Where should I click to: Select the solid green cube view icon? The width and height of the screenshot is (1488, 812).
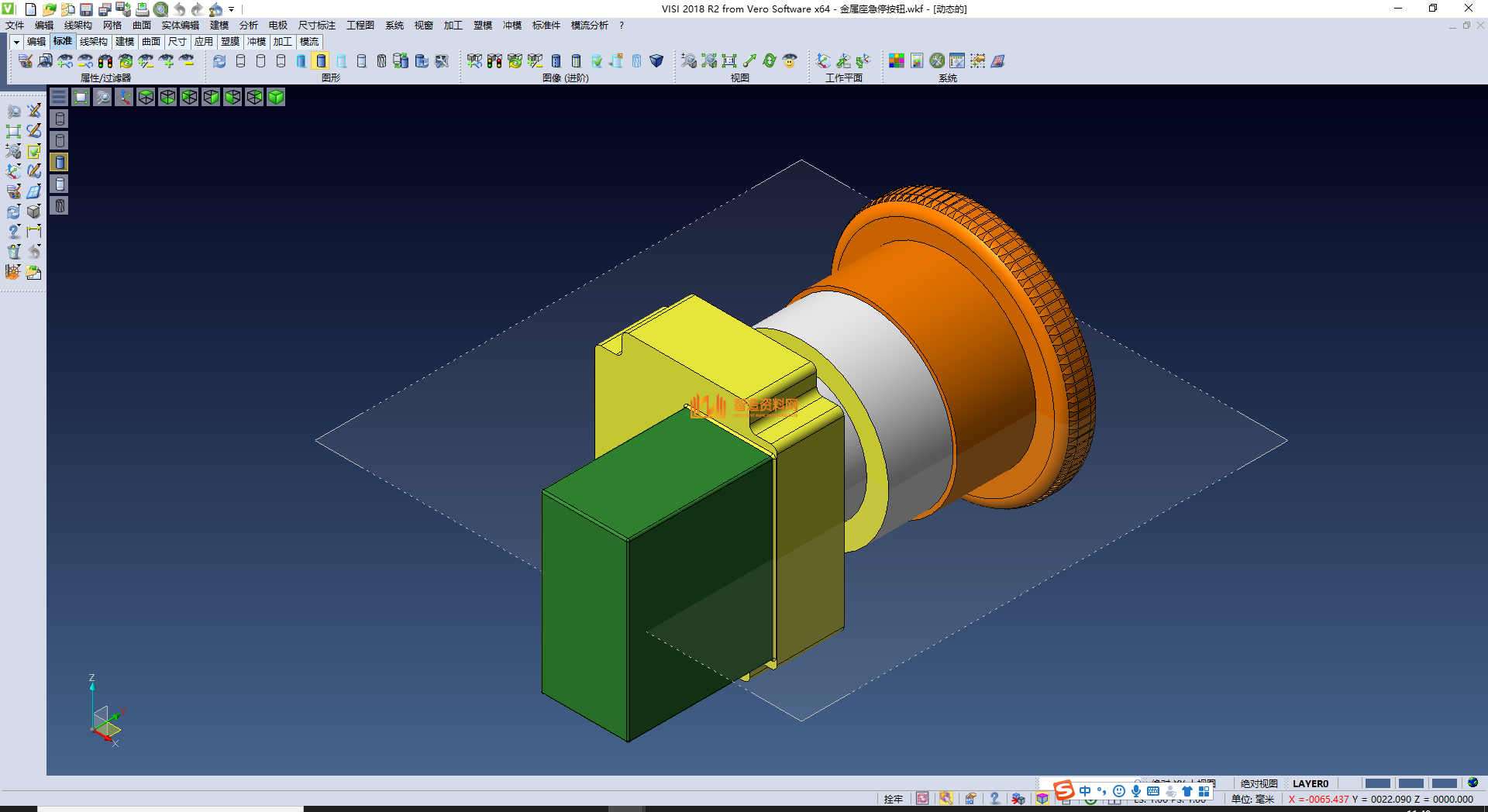click(276, 97)
